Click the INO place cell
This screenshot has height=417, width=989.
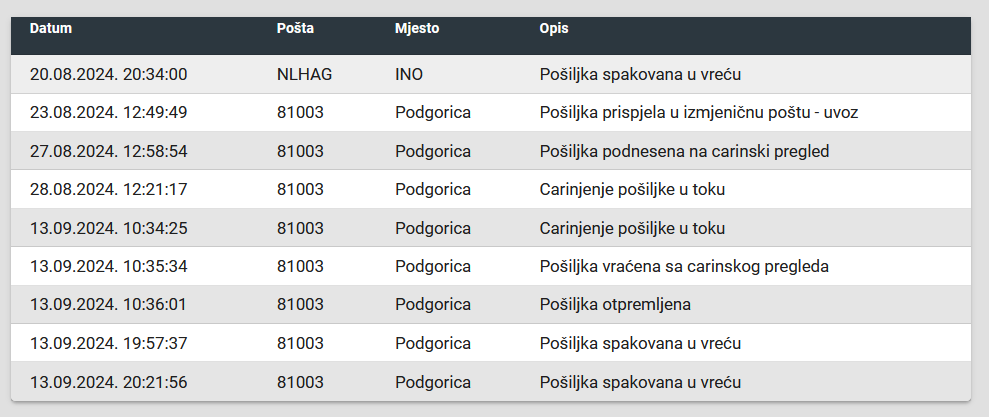pyautogui.click(x=409, y=74)
